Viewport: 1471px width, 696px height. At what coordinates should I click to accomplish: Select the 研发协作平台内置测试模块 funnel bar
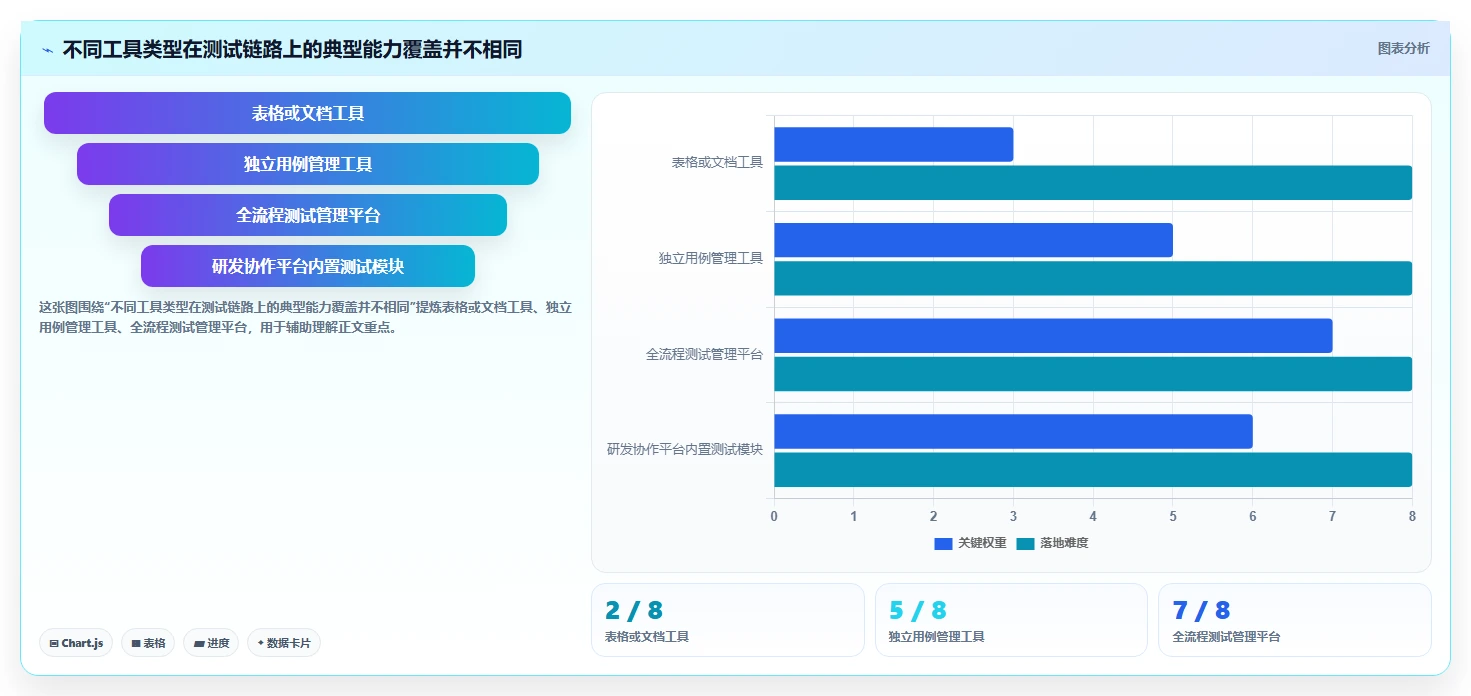(x=308, y=266)
